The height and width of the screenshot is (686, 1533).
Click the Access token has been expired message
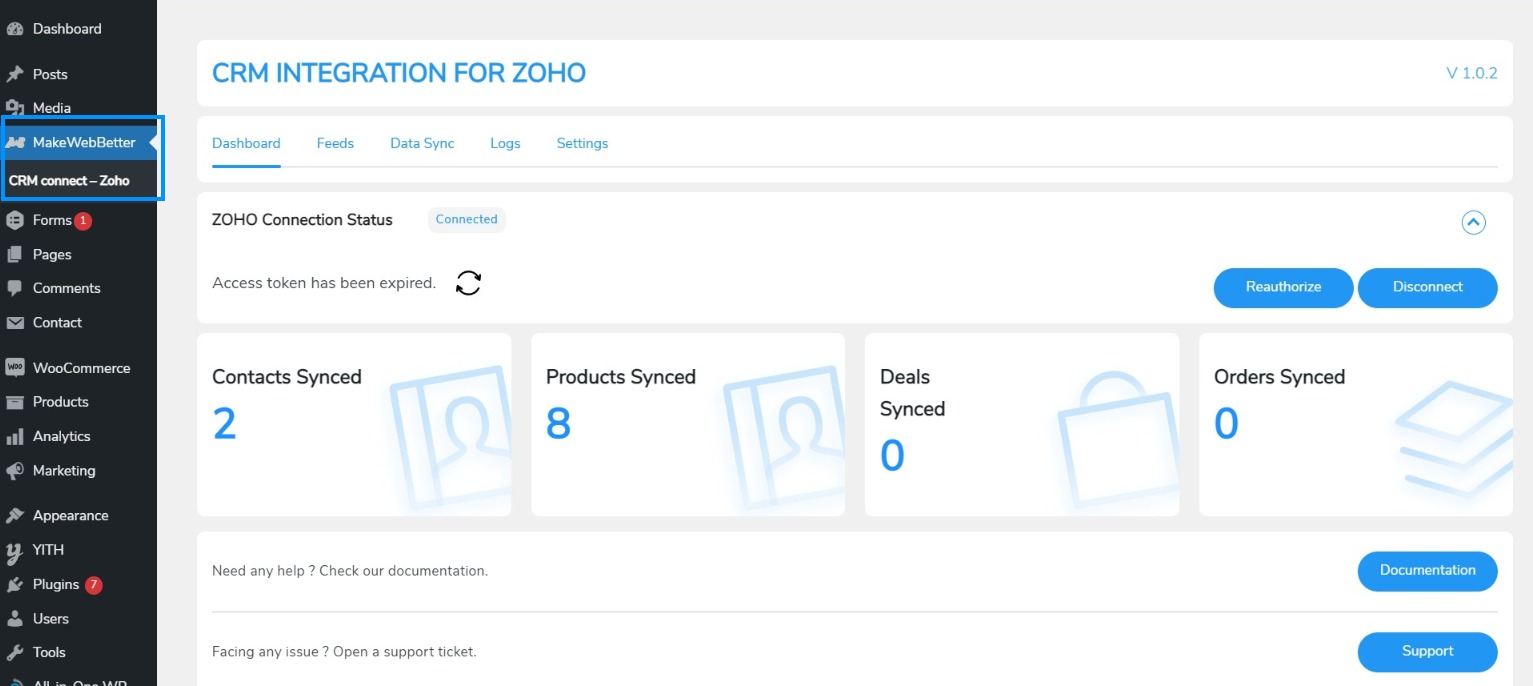324,283
